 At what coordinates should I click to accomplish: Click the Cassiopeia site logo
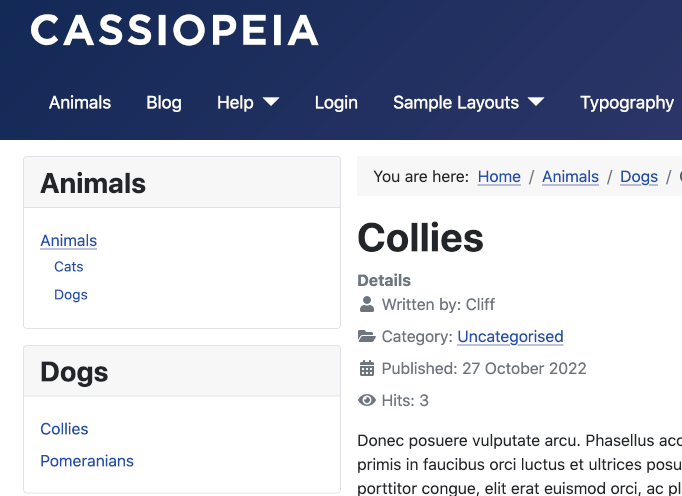point(175,31)
